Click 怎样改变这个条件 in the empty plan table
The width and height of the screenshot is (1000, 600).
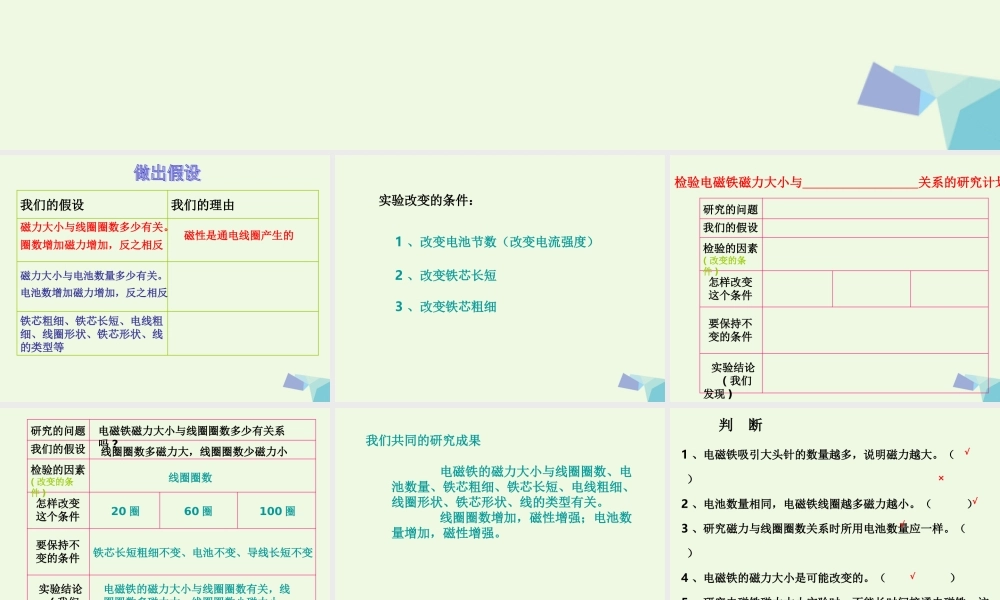coord(730,288)
